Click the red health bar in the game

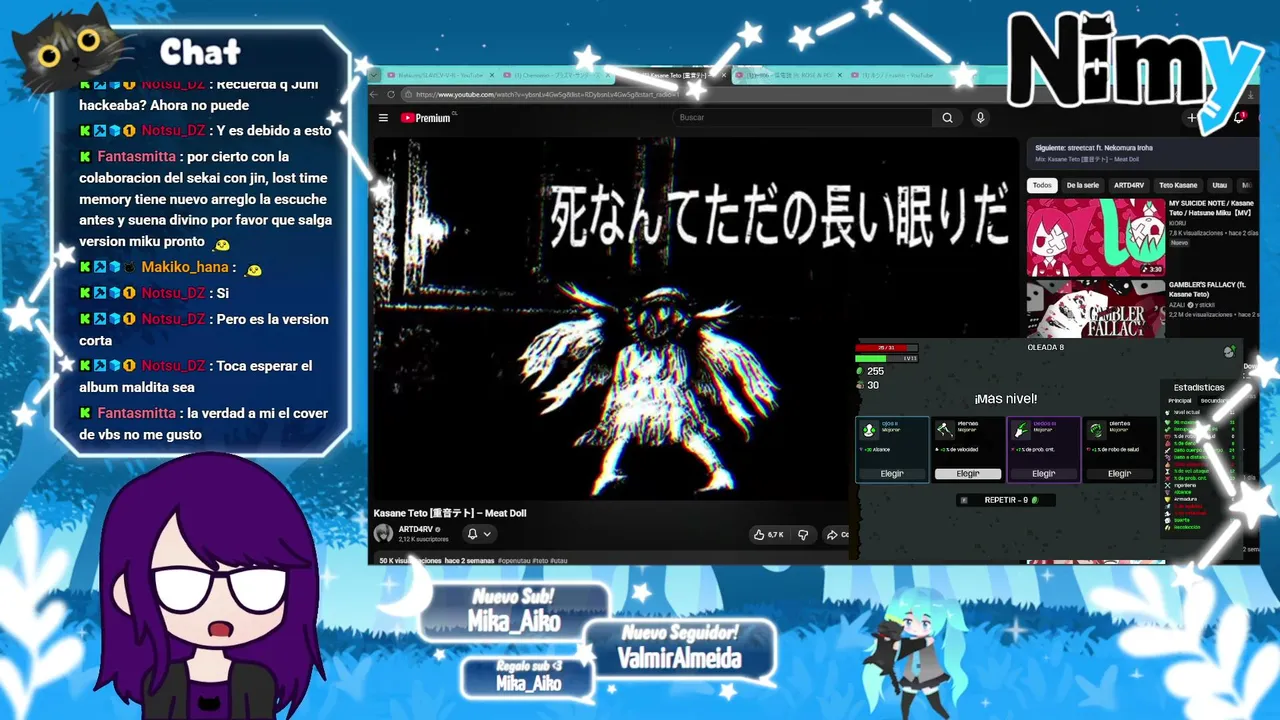[x=886, y=347]
